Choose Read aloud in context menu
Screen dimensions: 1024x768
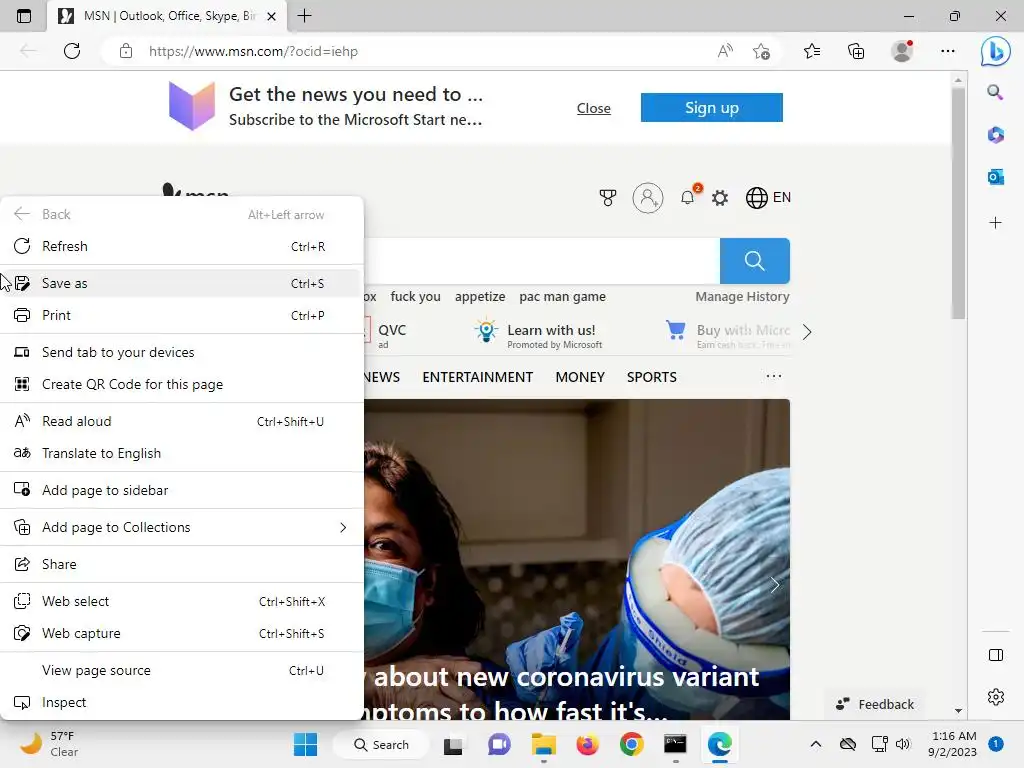click(x=182, y=422)
